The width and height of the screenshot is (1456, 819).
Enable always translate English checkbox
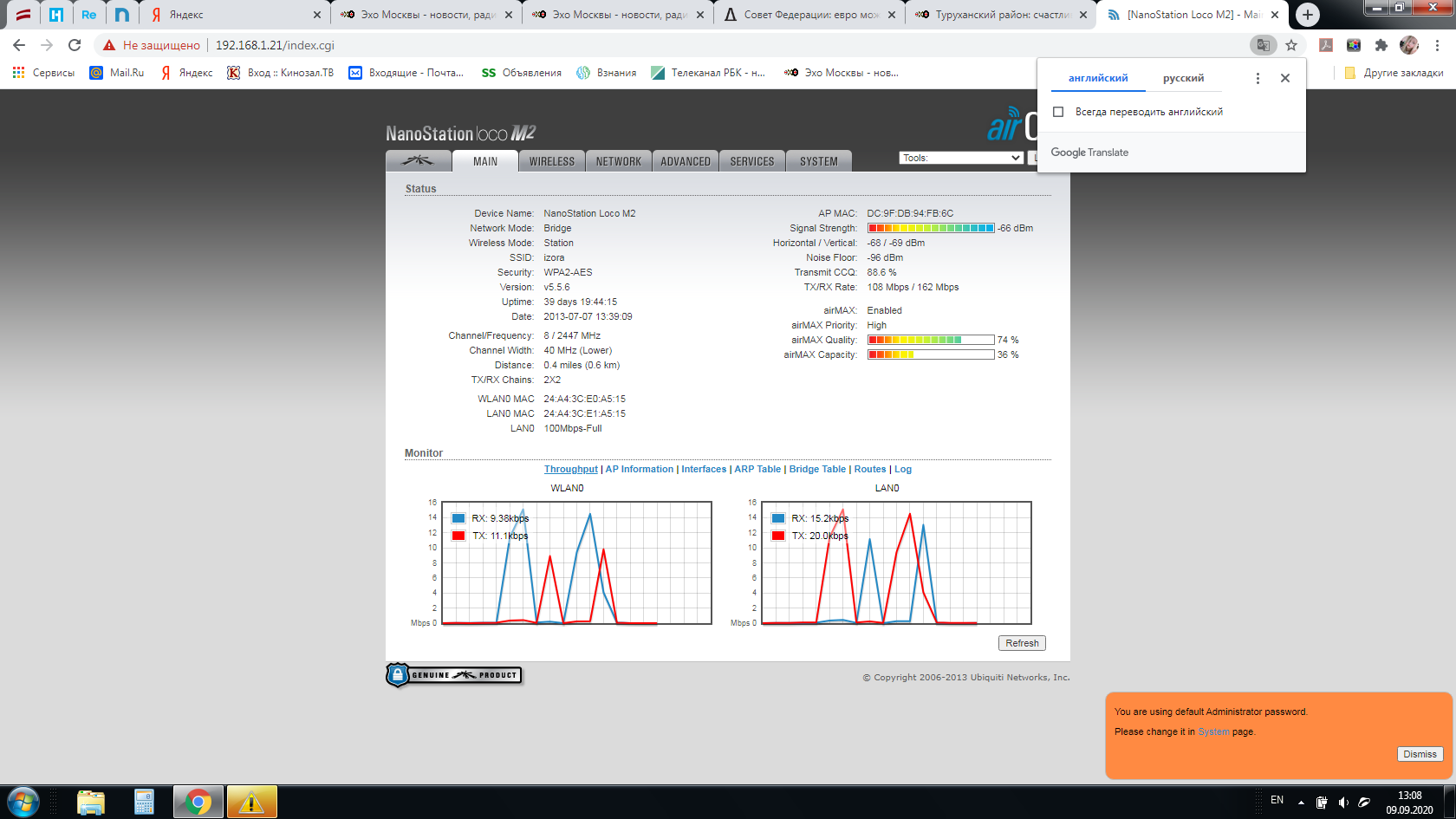(x=1058, y=112)
